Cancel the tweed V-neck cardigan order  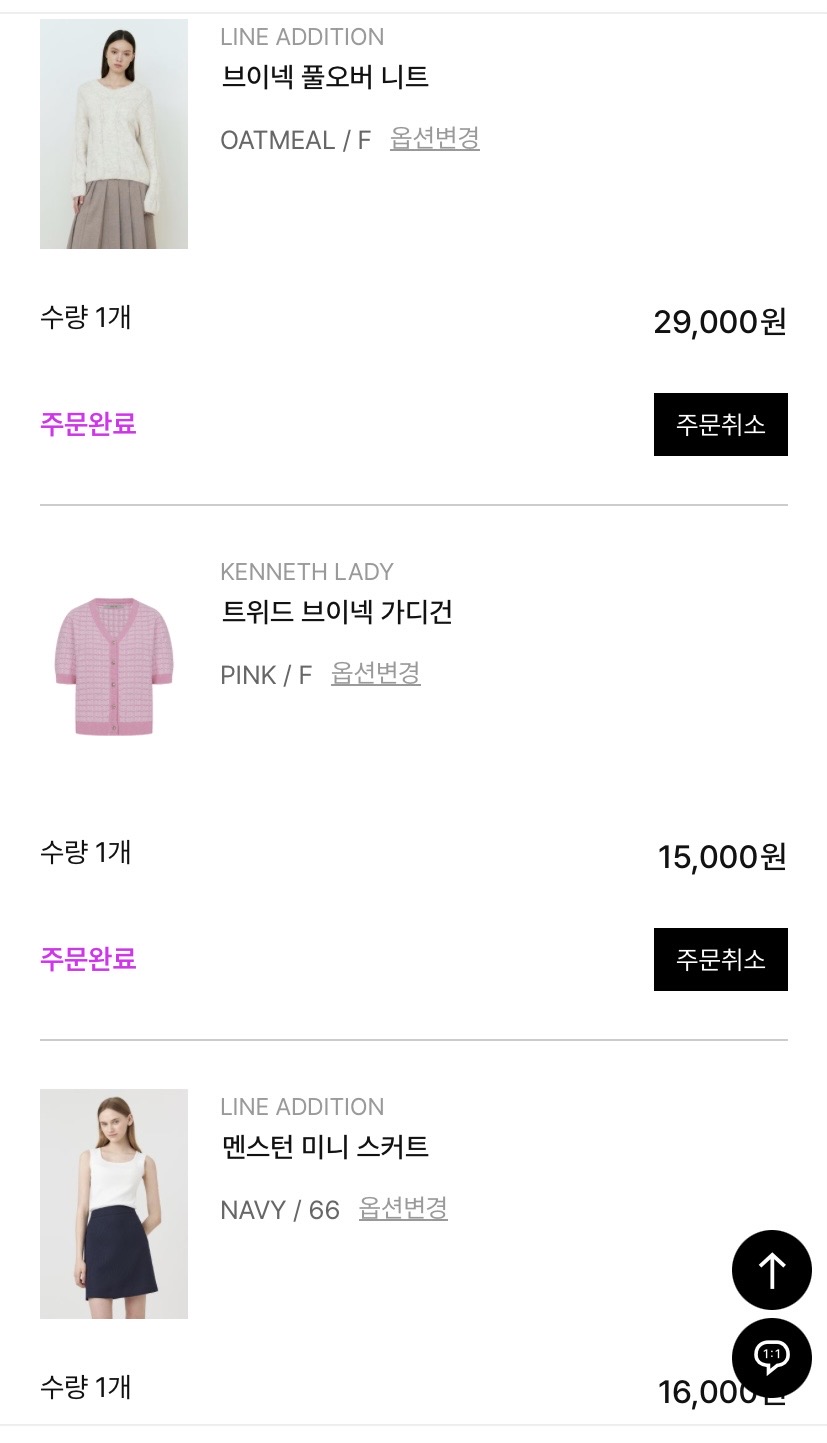tap(720, 959)
